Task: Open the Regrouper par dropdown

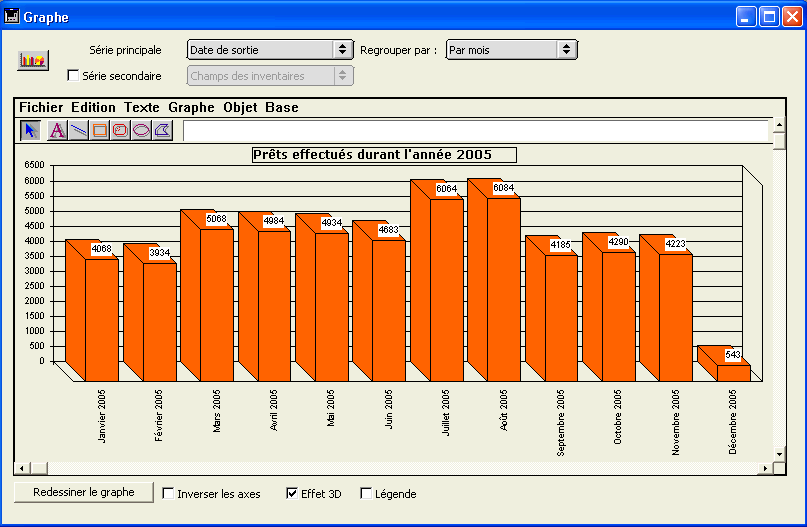Action: 511,49
